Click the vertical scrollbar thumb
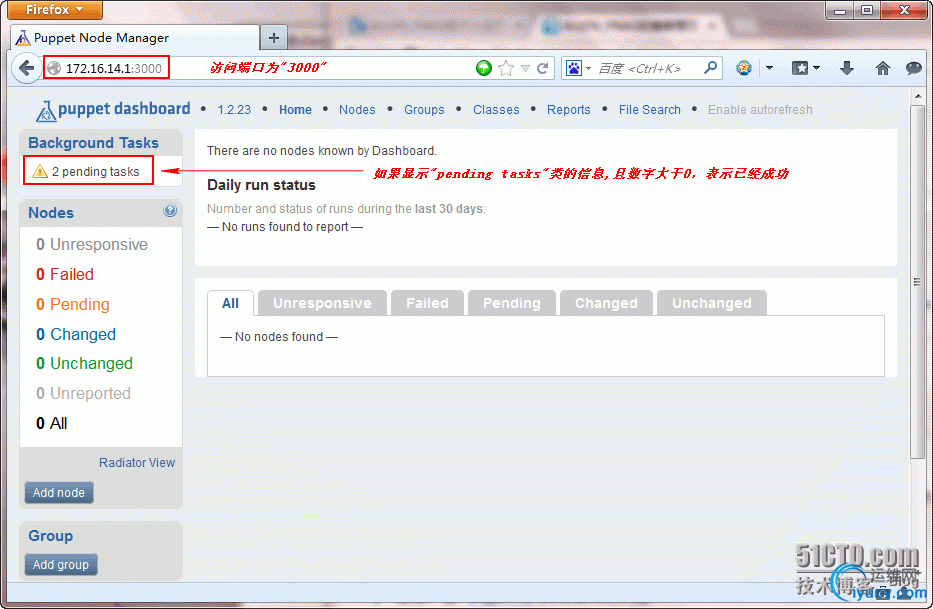This screenshot has height=609, width=933. pyautogui.click(x=917, y=282)
